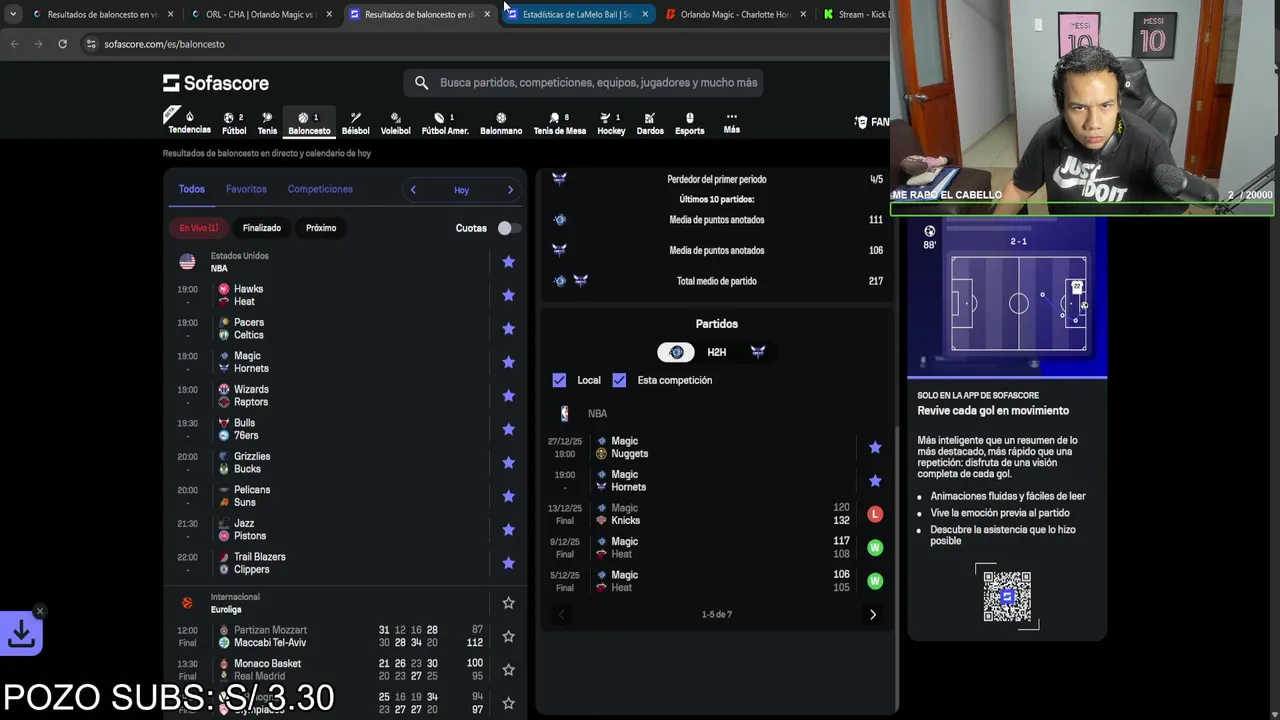Toggle star for Pelicans vs Suns
This screenshot has width=1280, height=720.
(508, 496)
